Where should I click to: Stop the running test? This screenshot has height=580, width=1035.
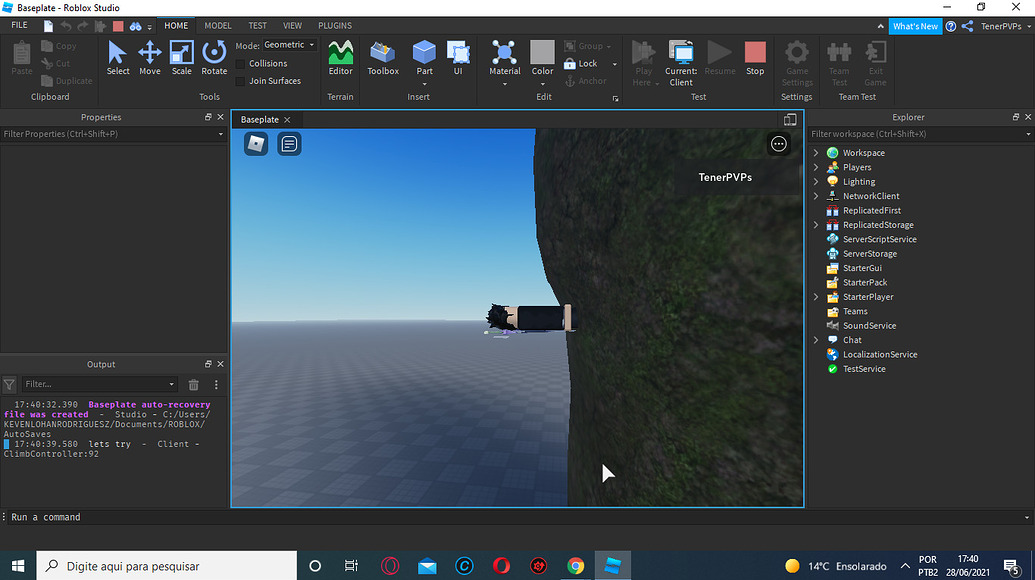click(x=755, y=59)
